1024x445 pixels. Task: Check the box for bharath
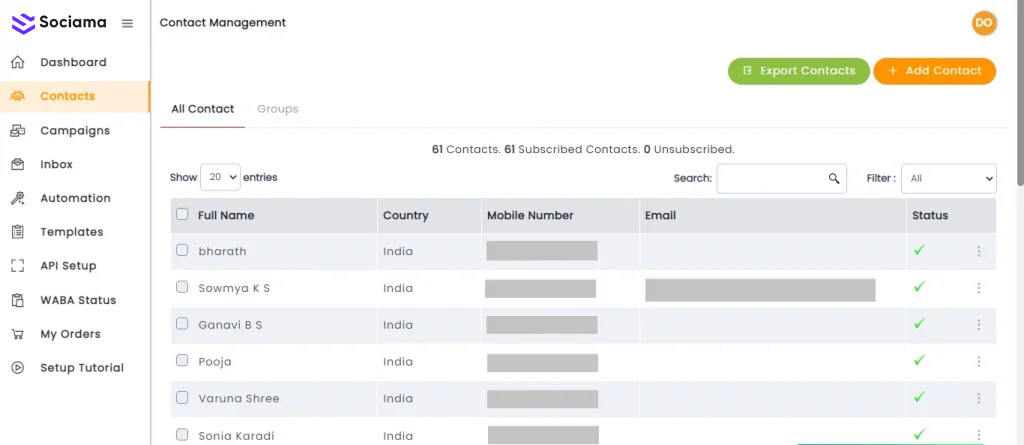[x=182, y=250]
